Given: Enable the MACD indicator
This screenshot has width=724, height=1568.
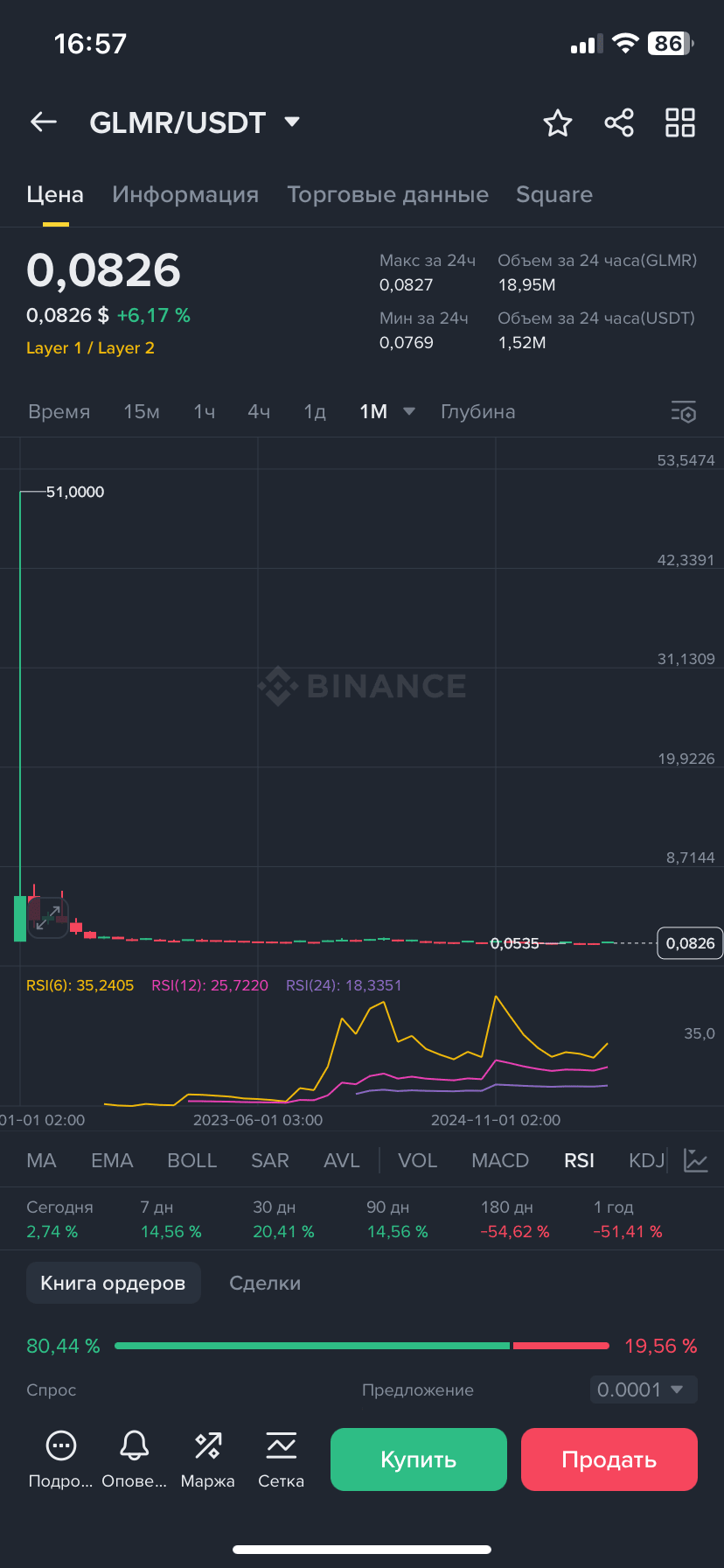Looking at the screenshot, I should point(499,1159).
